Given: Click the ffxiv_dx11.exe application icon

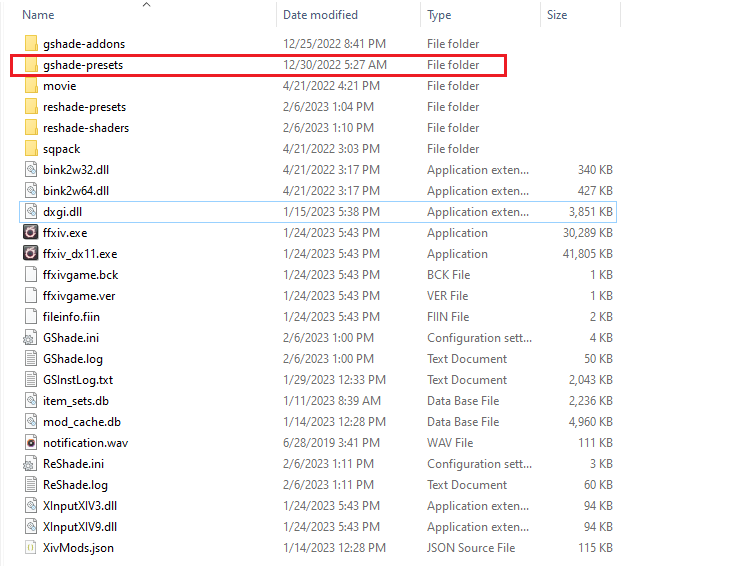Looking at the screenshot, I should 30,254.
